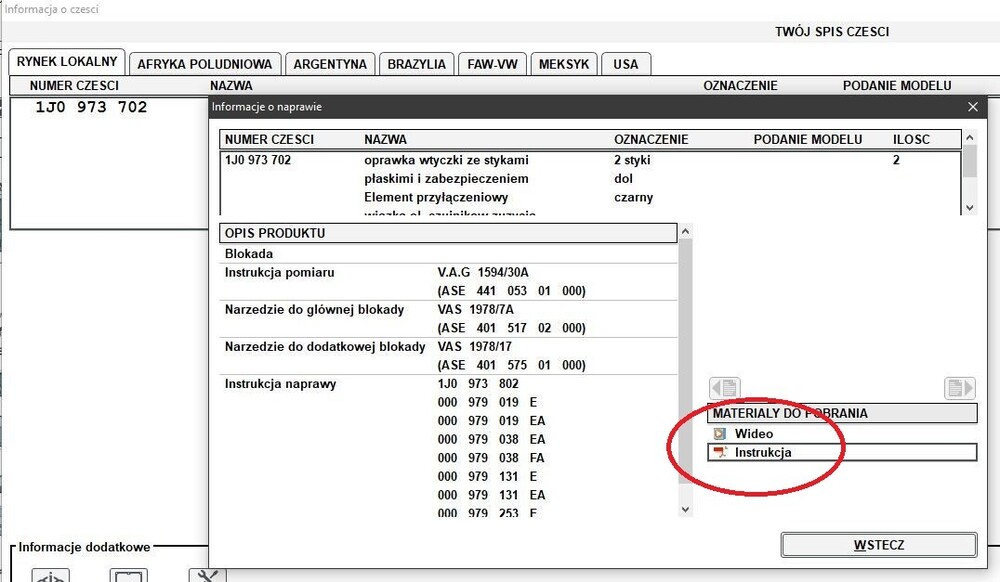Switch to the BRAZYLIA tab
The width and height of the screenshot is (1000, 582).
[x=416, y=64]
